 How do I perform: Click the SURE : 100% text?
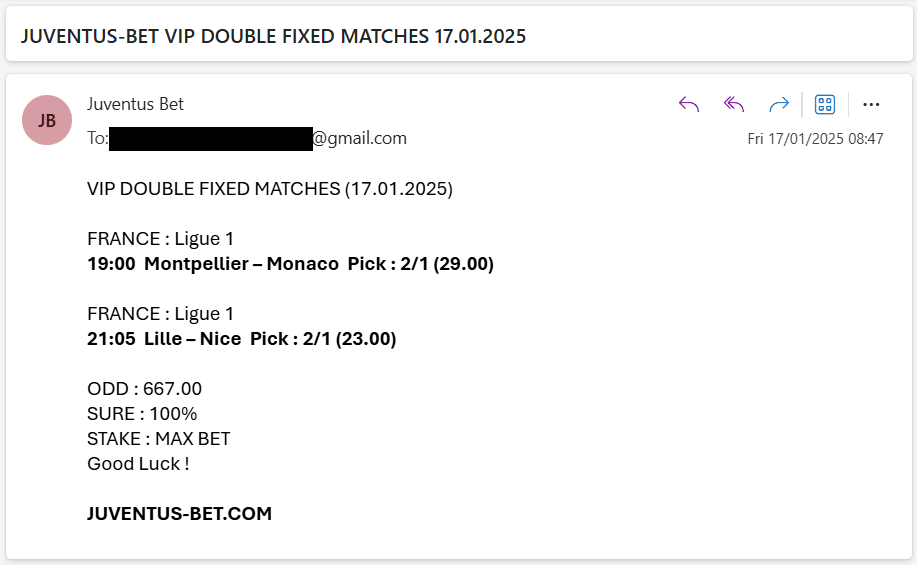point(142,414)
